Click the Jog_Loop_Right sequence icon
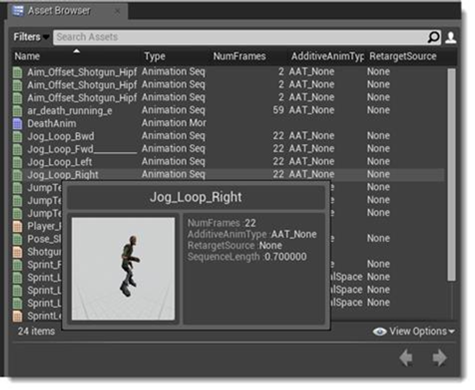This screenshot has height=390, width=475. pos(17,175)
